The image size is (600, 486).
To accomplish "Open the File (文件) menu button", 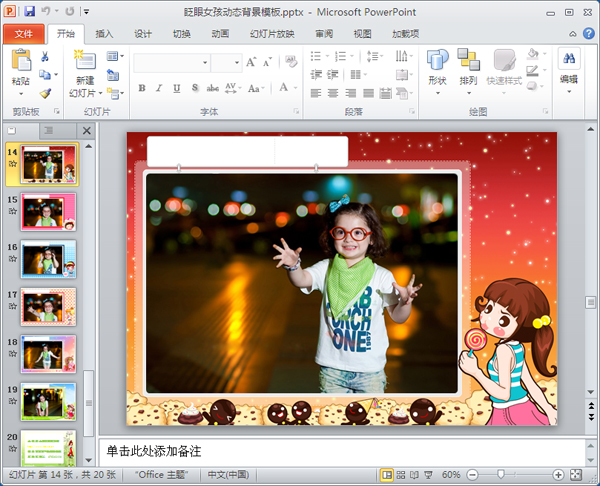I will 24,34.
